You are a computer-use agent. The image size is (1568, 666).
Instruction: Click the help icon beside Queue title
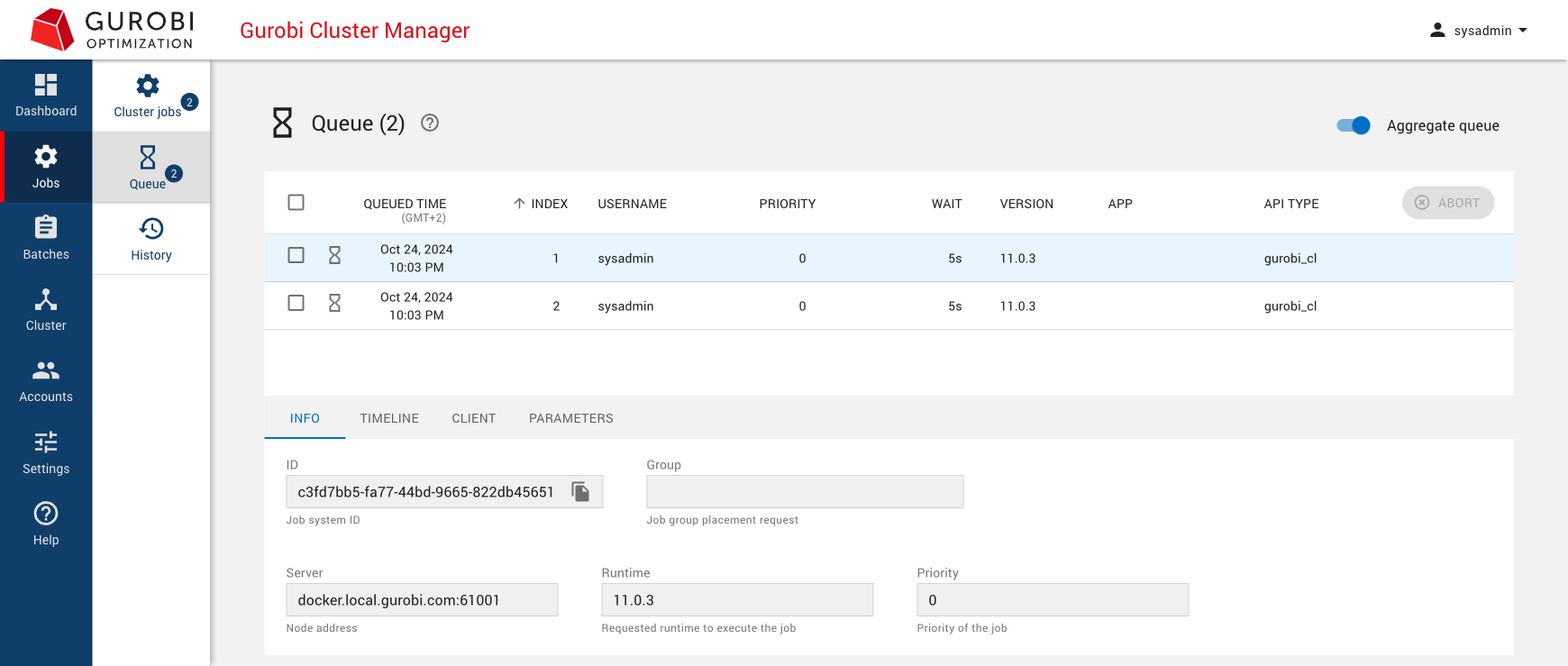click(x=430, y=123)
